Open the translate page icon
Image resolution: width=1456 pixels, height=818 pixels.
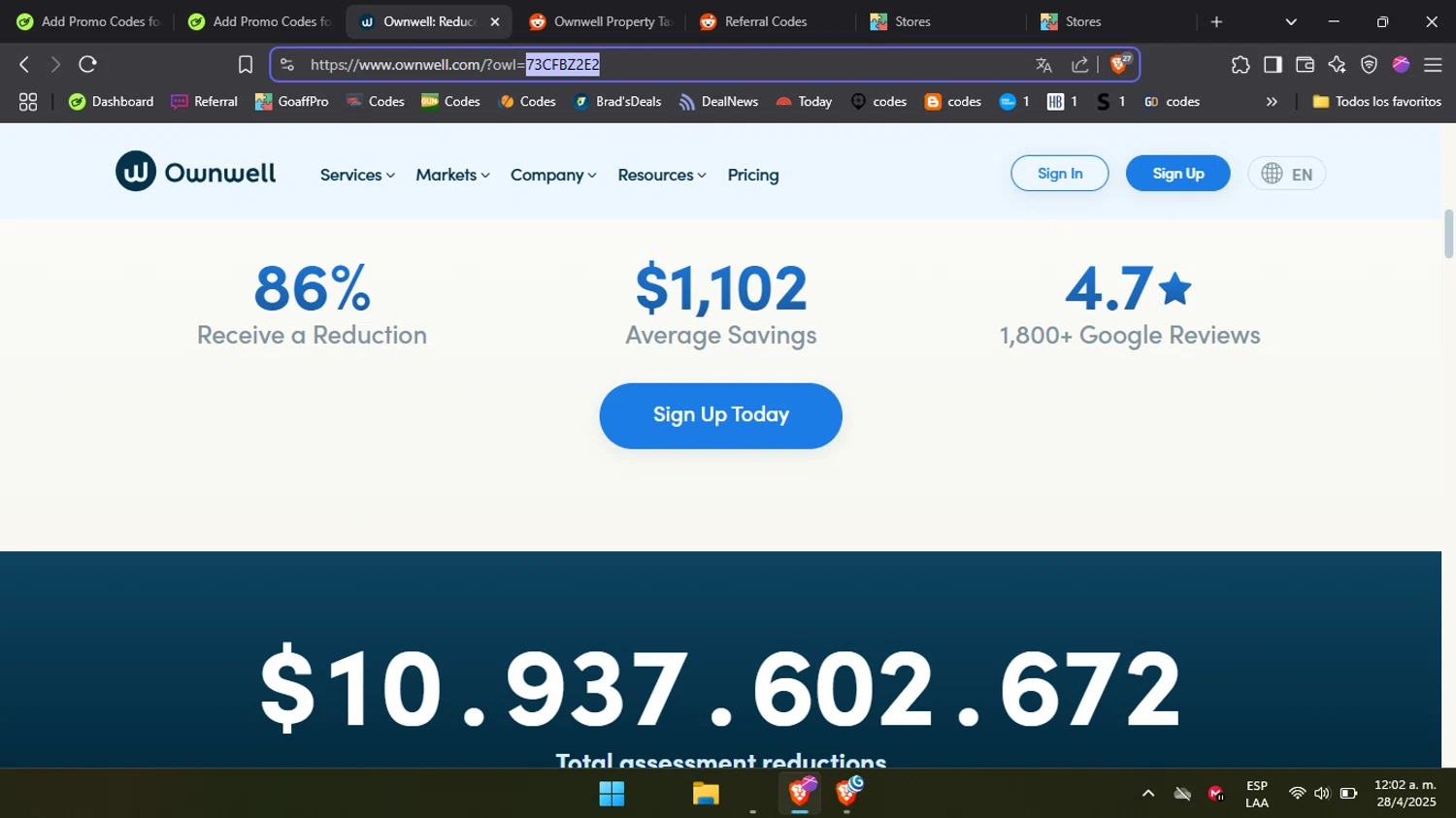[1043, 65]
